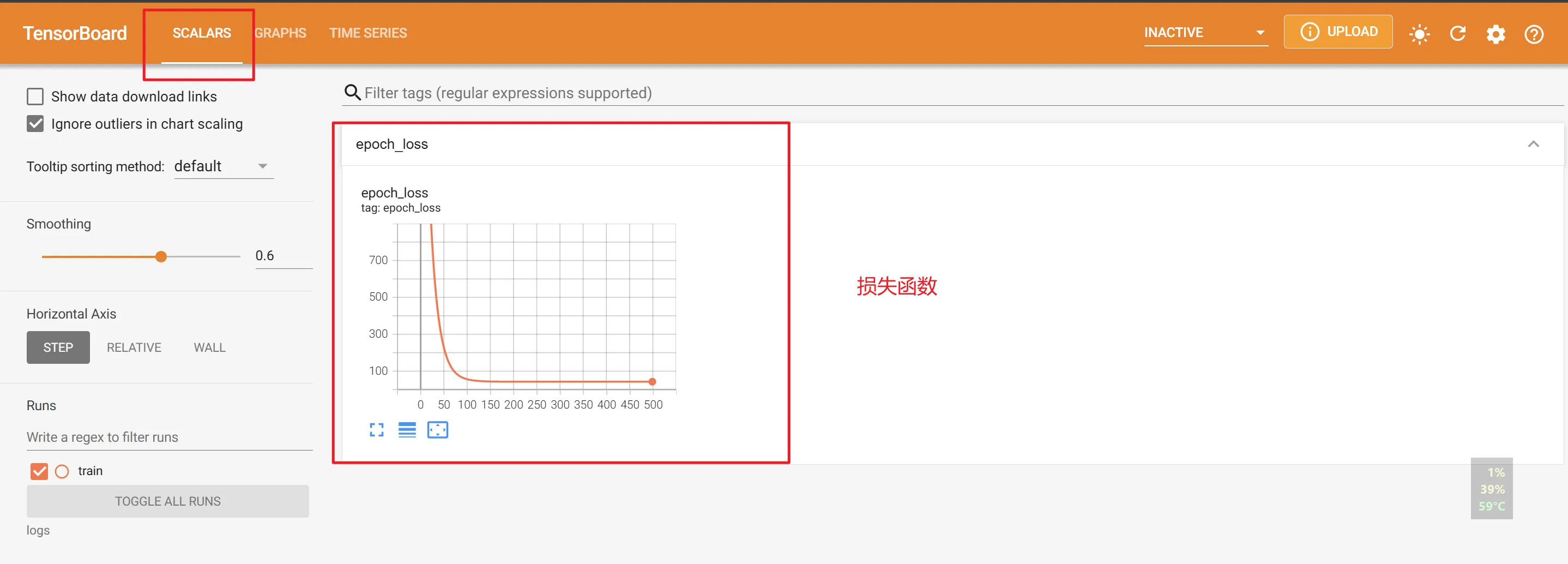The width and height of the screenshot is (1568, 564).
Task: Switch to the GRAPHS tab
Action: click(x=280, y=33)
